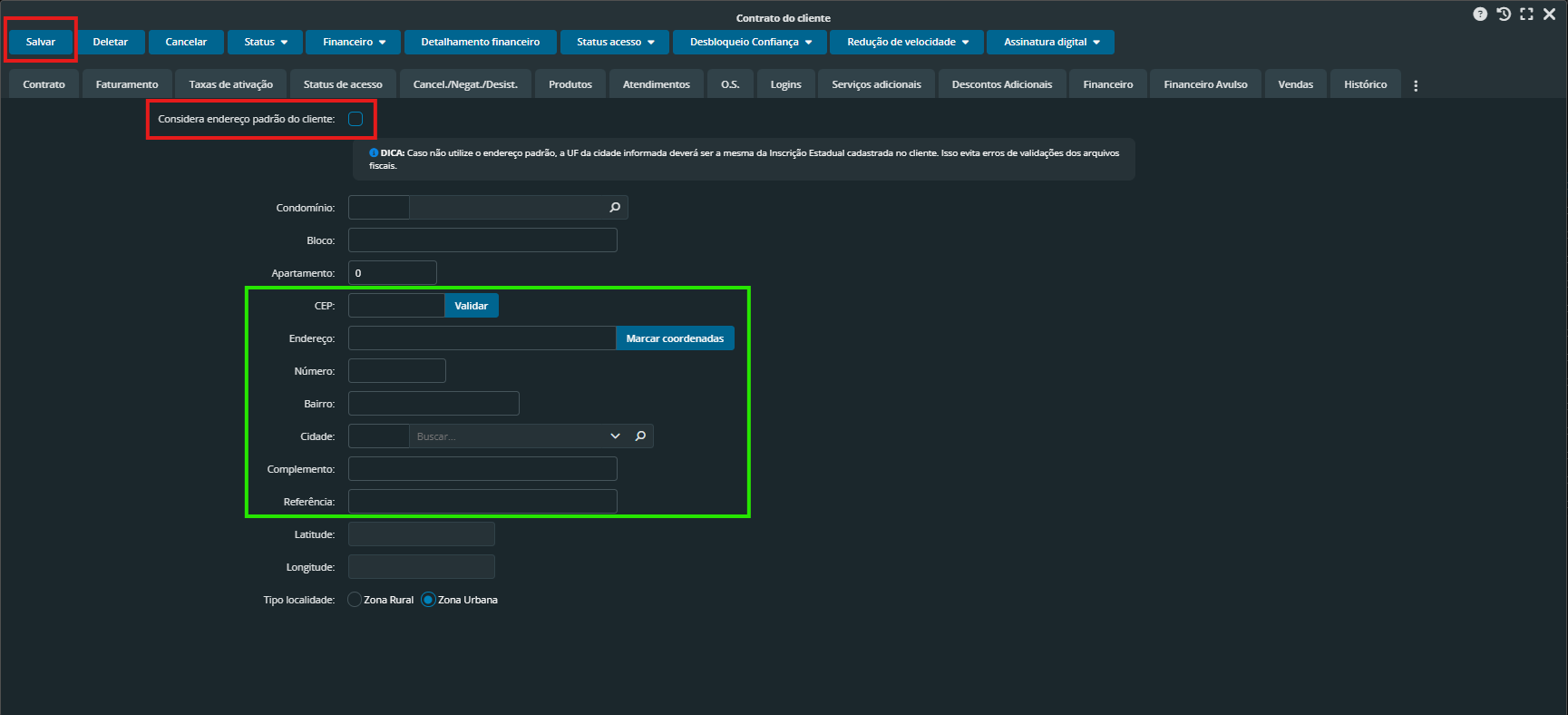Viewport: 1568px width, 715px height.
Task: Open the Assinatura digital dropdown
Action: pyautogui.click(x=1050, y=42)
